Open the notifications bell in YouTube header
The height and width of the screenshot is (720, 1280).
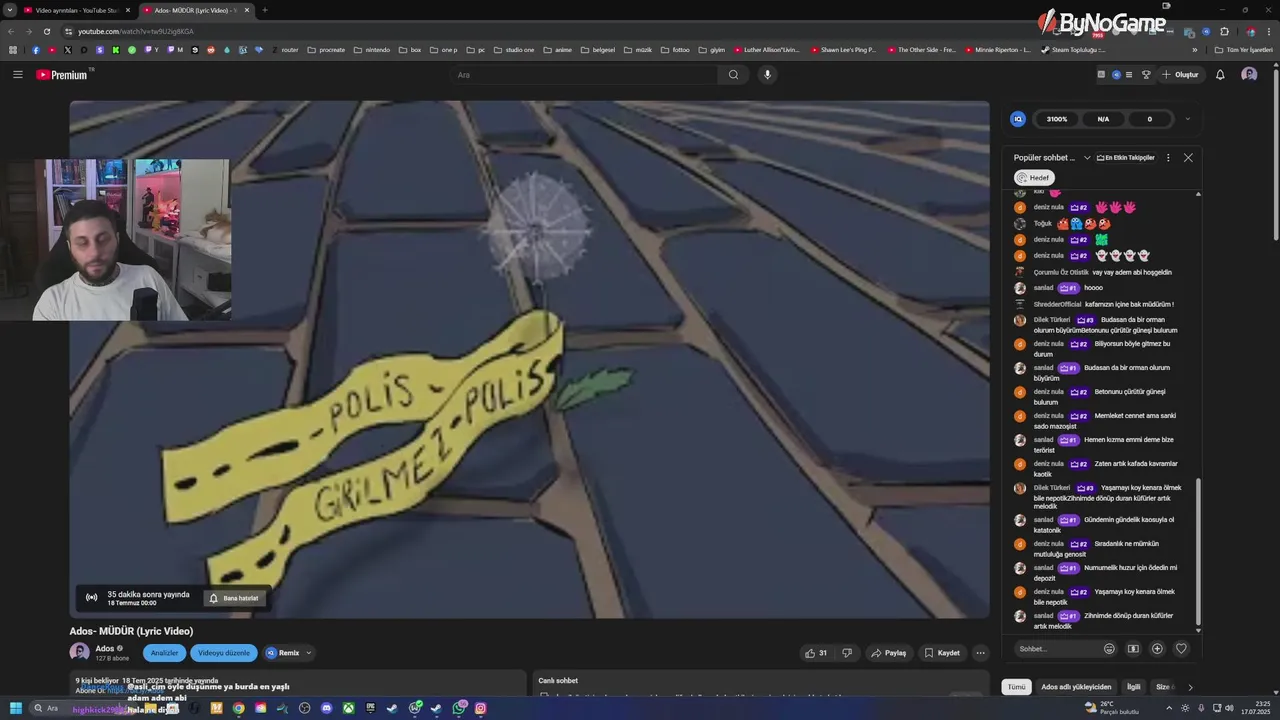coord(1220,75)
